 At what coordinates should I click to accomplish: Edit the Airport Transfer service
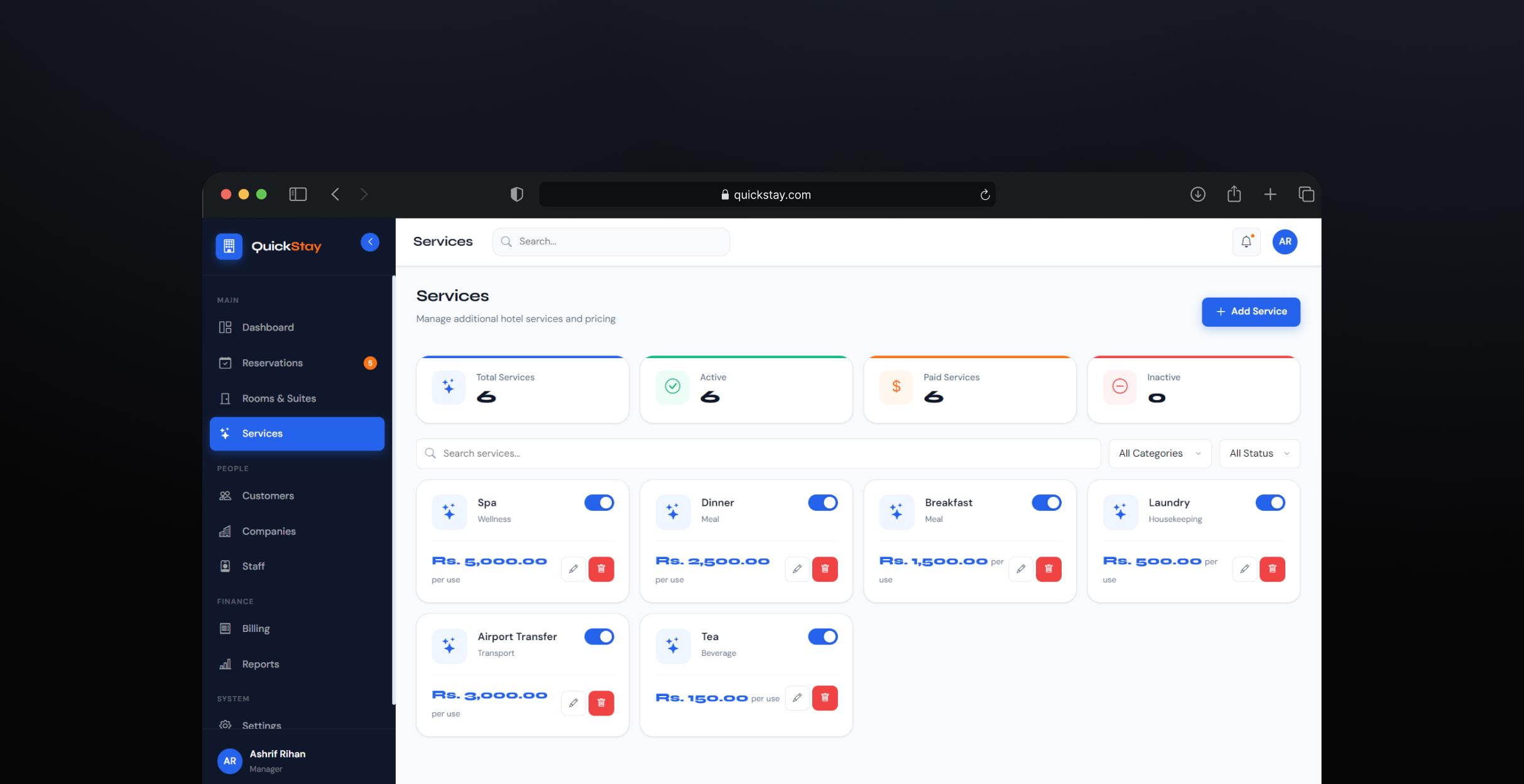point(574,703)
